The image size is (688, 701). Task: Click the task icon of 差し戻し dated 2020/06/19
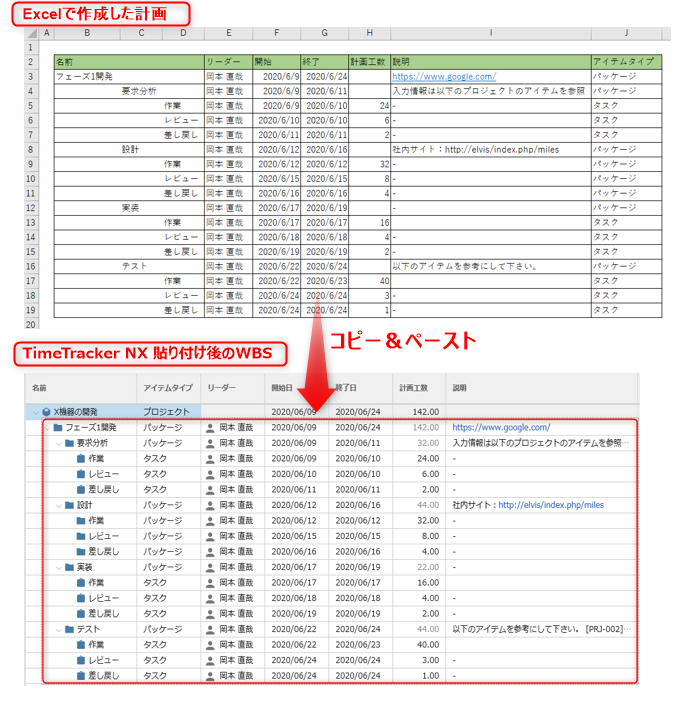(x=81, y=613)
